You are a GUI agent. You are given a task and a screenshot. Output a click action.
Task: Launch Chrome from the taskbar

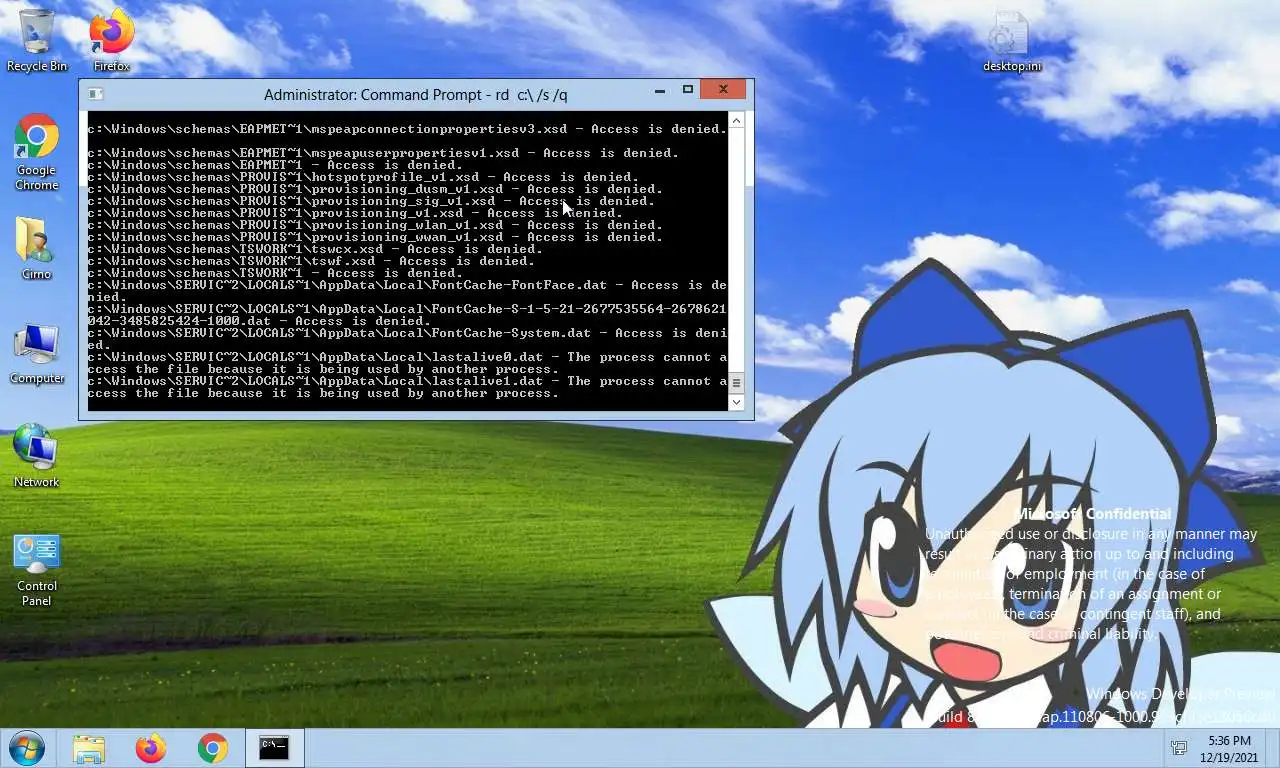click(212, 748)
